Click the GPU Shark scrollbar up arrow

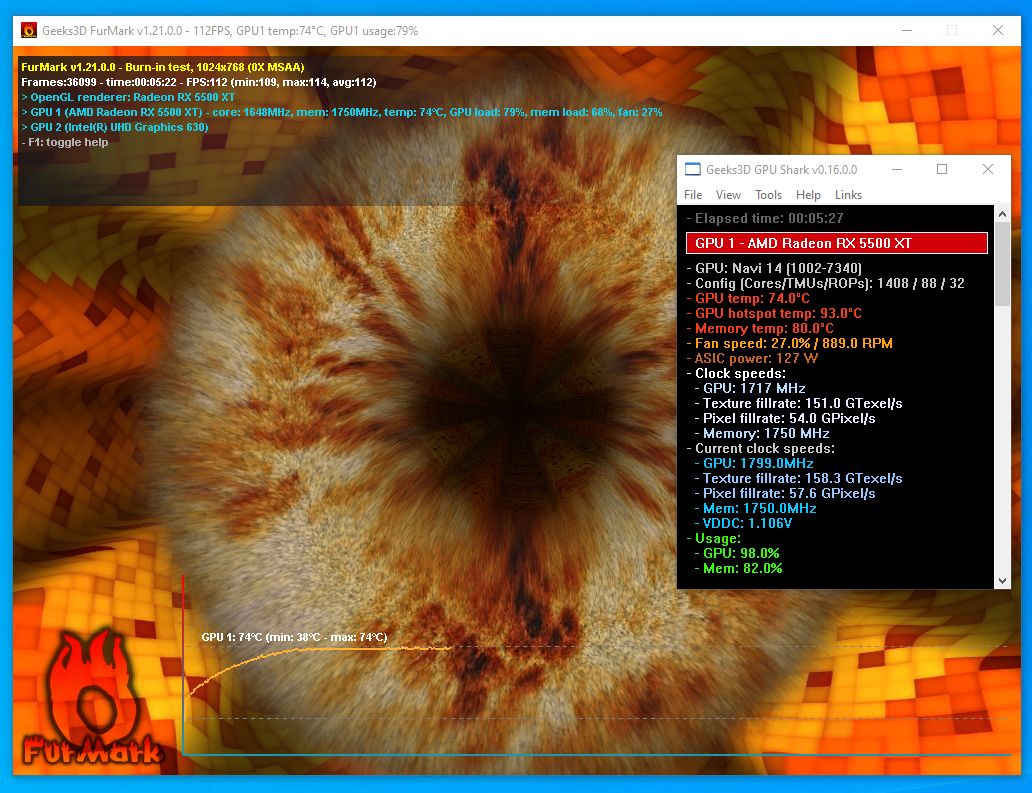1002,214
